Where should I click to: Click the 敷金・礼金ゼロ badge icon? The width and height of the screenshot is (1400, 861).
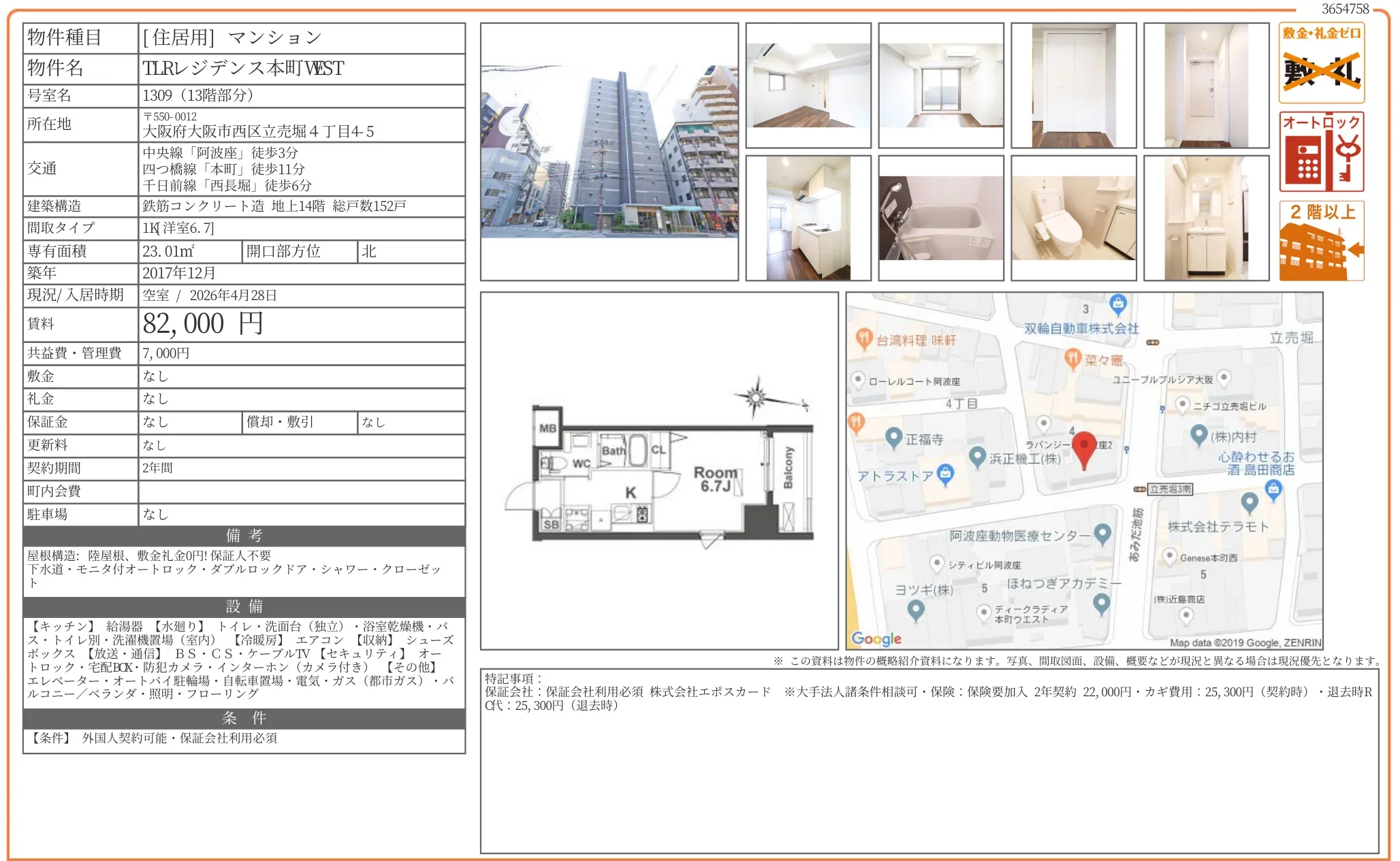[1321, 63]
